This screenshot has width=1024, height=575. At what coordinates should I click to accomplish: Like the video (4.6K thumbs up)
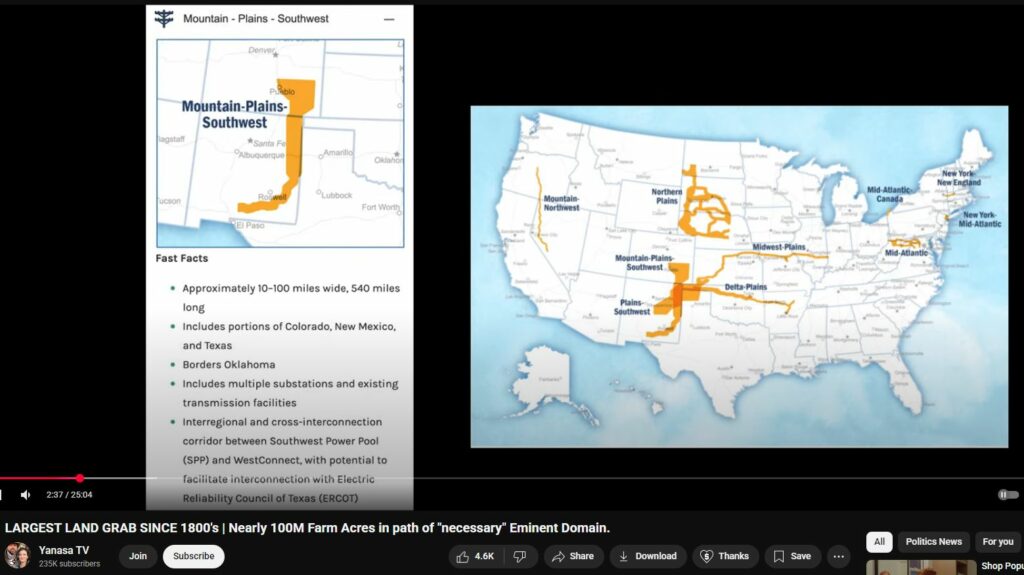pyautogui.click(x=475, y=556)
